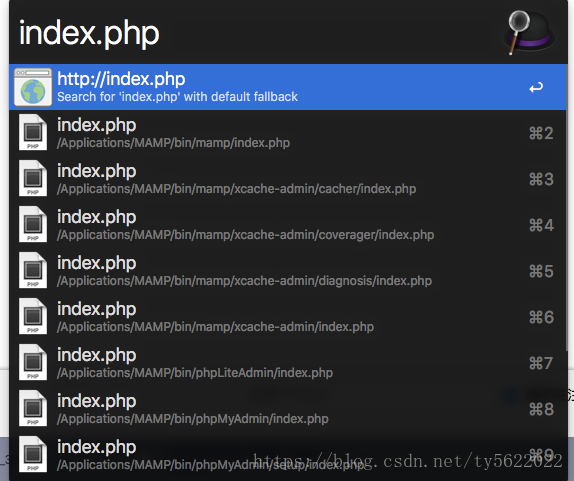Click PHP file icon for the diagnosis/index.php result
The width and height of the screenshot is (574, 481).
[x=33, y=270]
